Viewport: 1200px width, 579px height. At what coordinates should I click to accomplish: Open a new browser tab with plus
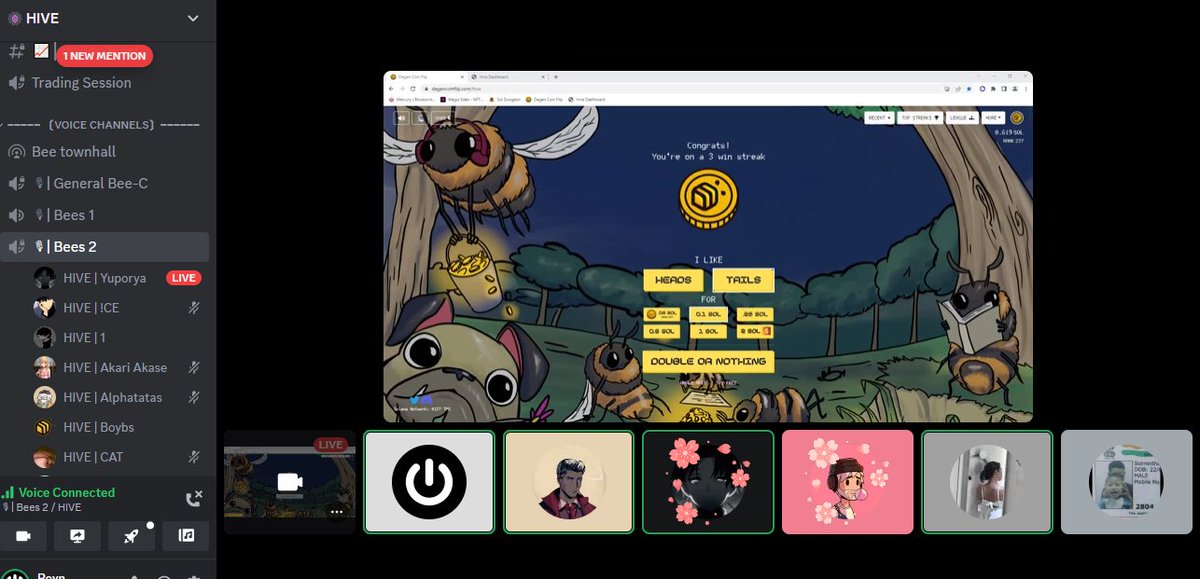(555, 76)
